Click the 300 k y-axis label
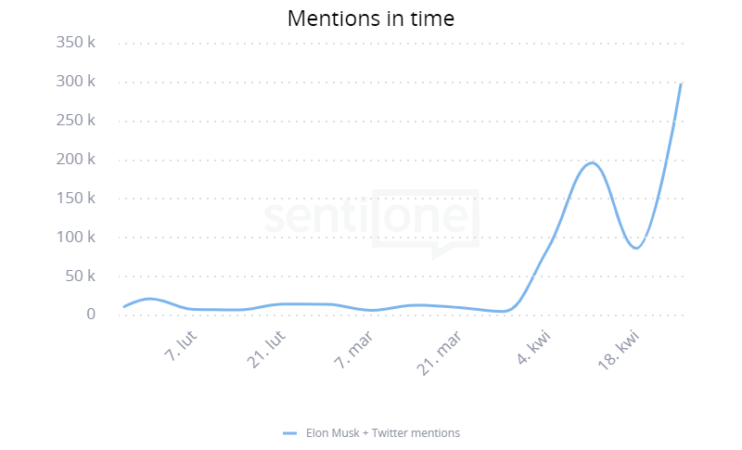742x450 pixels. tap(75, 82)
